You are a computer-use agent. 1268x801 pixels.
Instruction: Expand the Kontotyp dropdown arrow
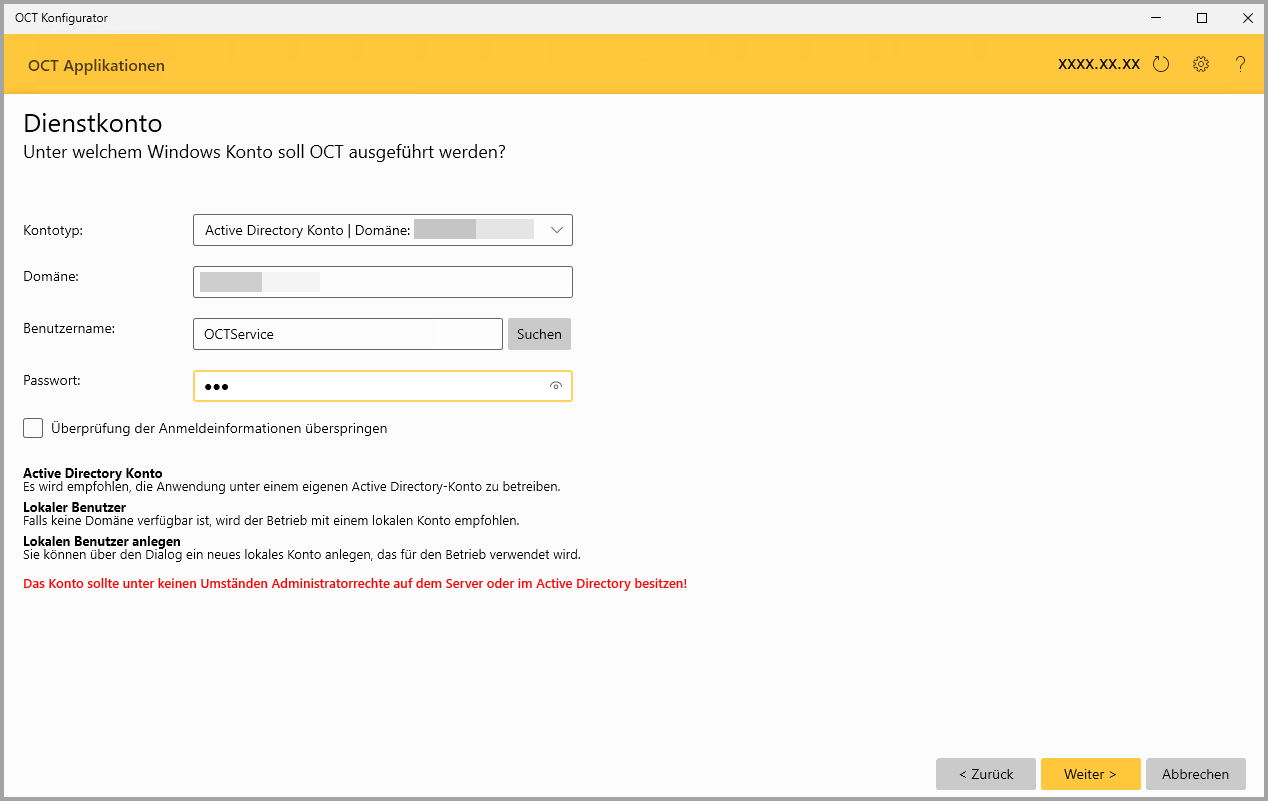click(x=558, y=230)
